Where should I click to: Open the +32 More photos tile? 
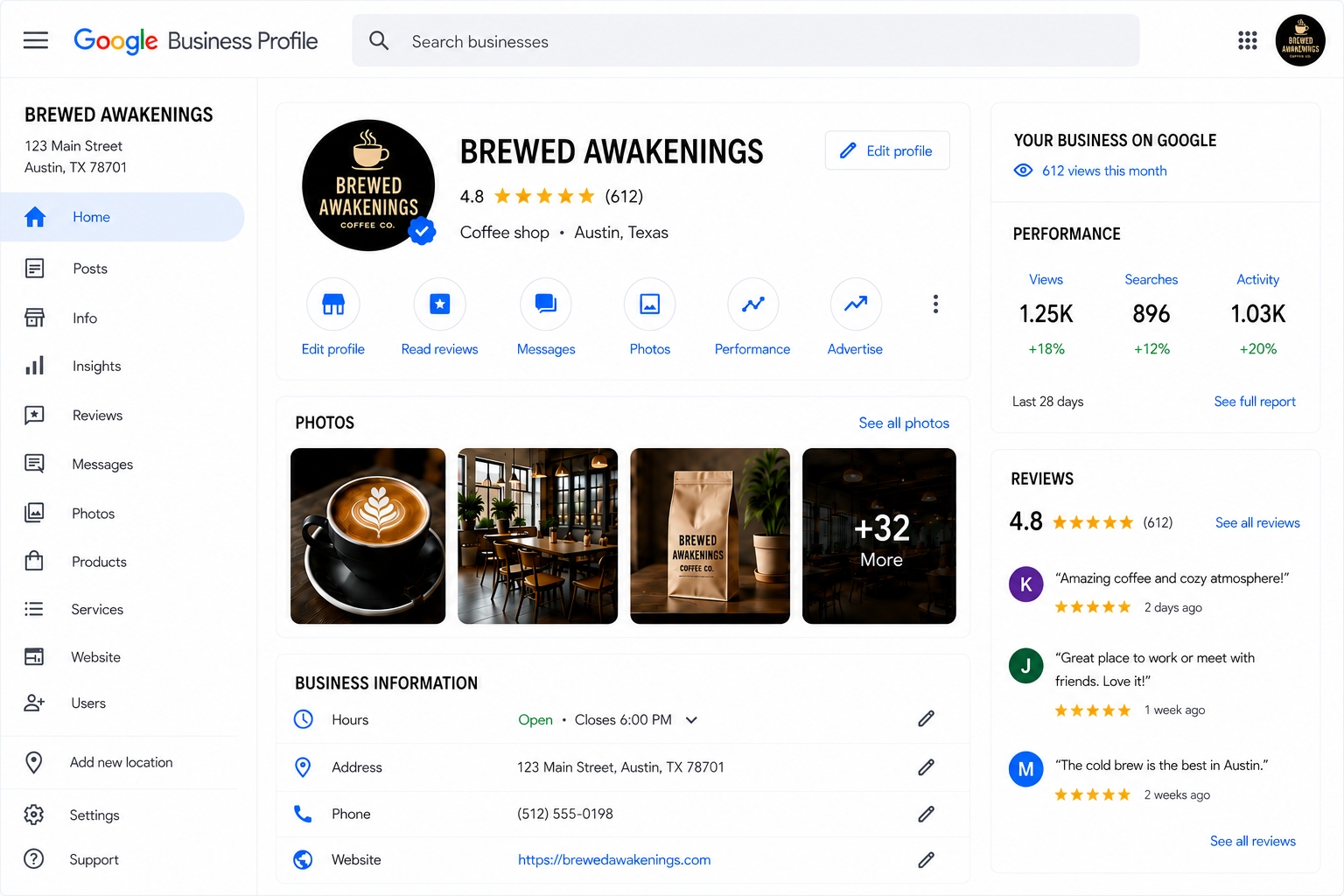click(x=879, y=535)
